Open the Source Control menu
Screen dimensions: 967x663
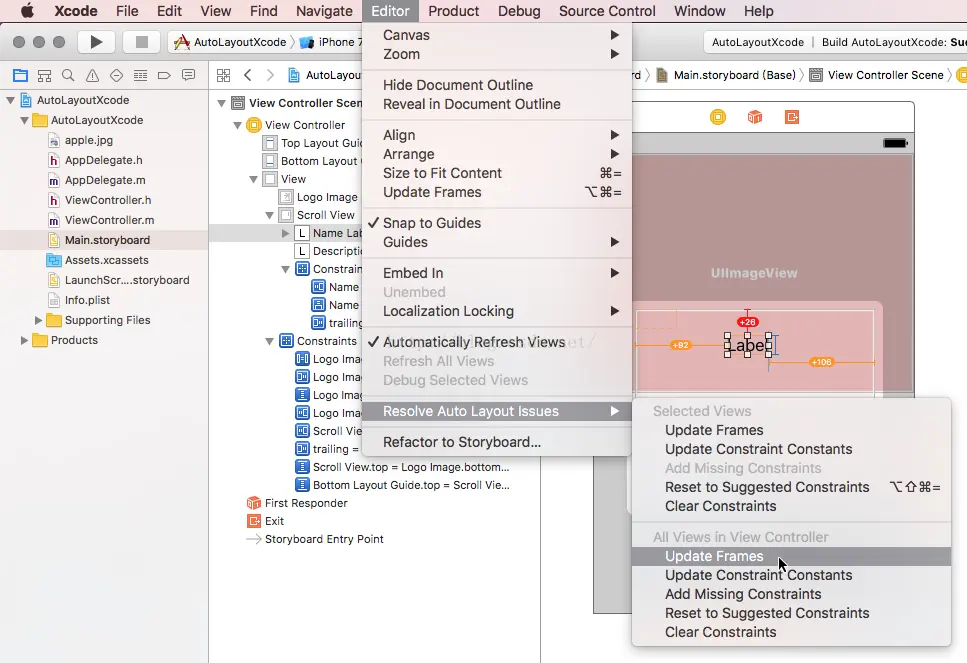tap(607, 11)
